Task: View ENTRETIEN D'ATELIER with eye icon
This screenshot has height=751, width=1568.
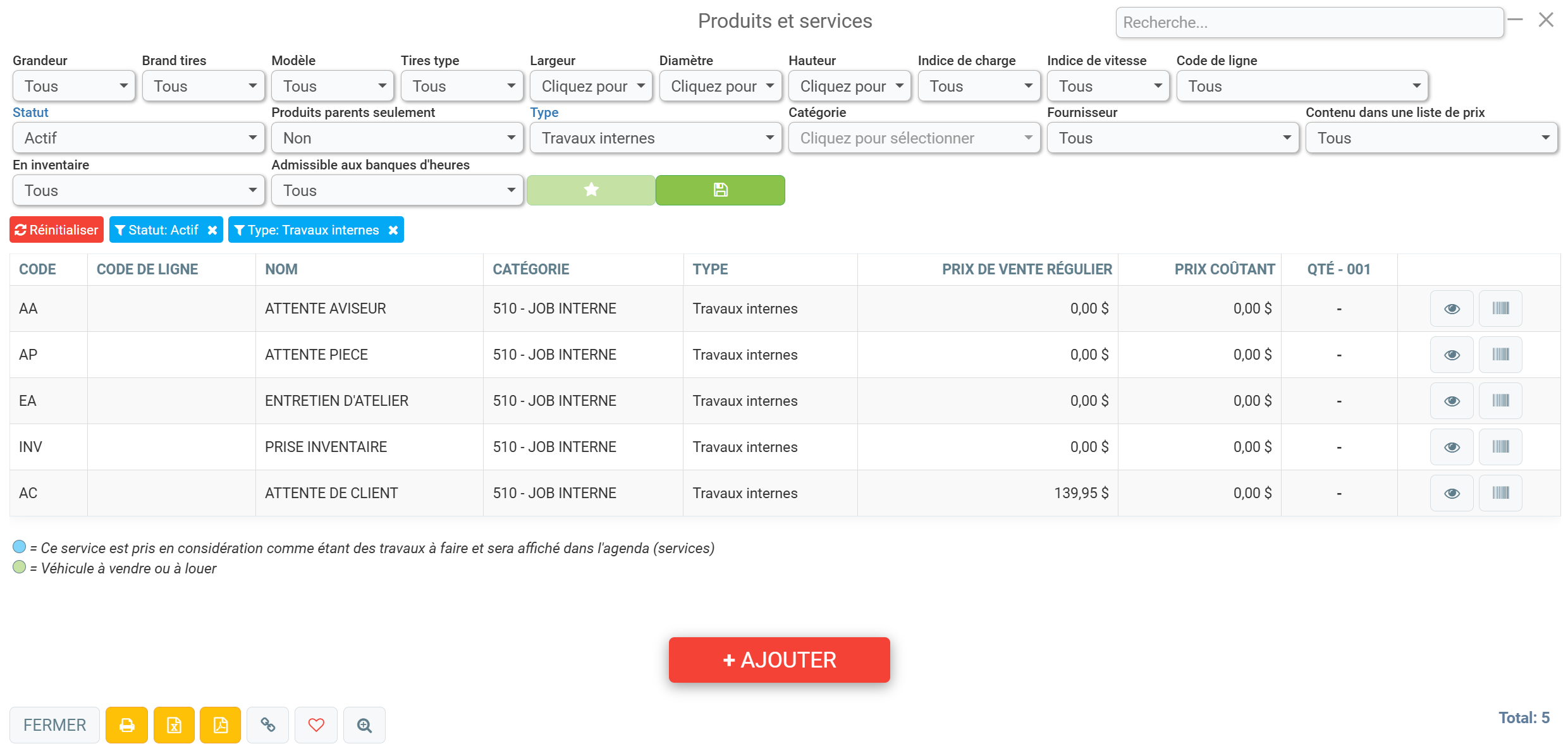Action: click(1452, 401)
